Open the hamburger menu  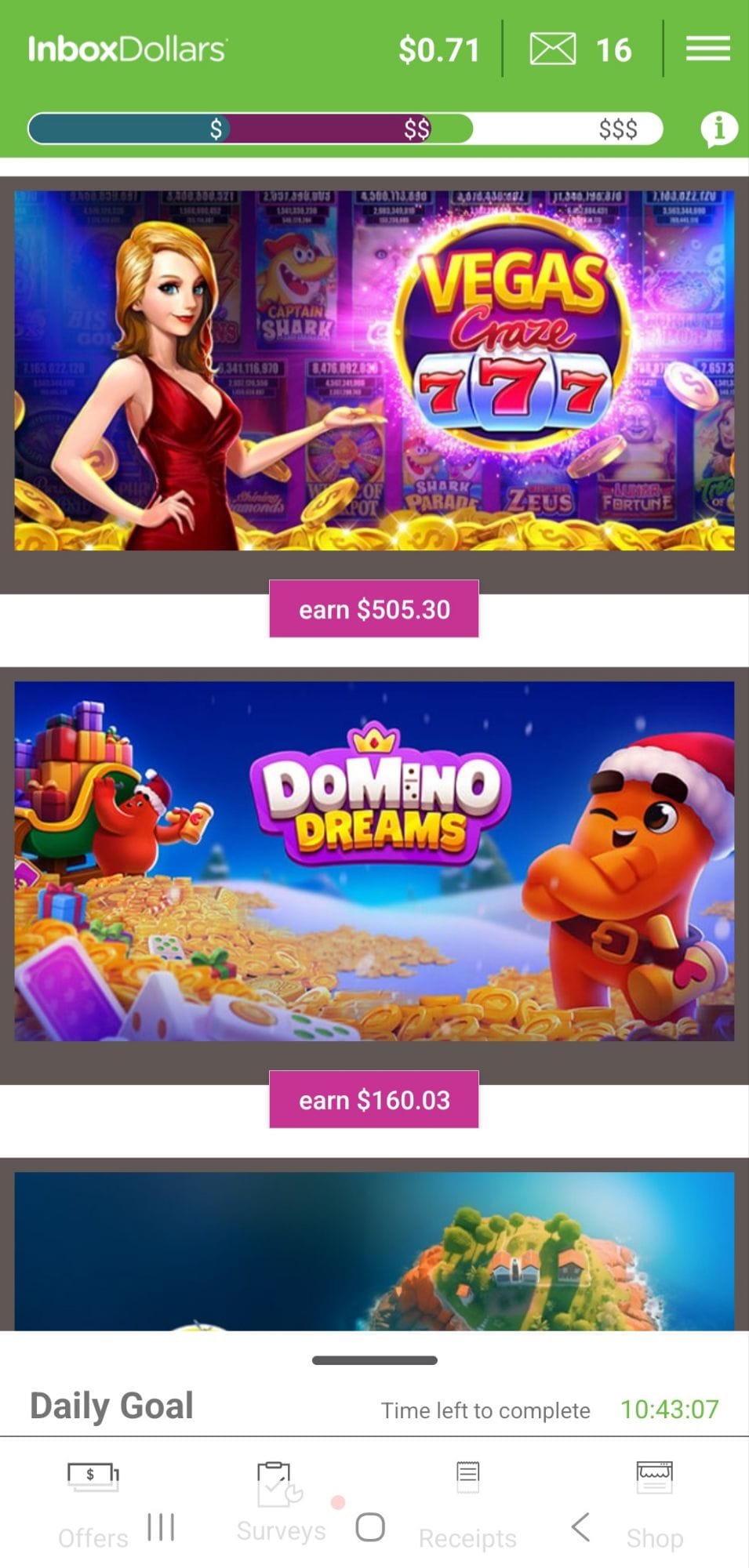click(x=708, y=49)
